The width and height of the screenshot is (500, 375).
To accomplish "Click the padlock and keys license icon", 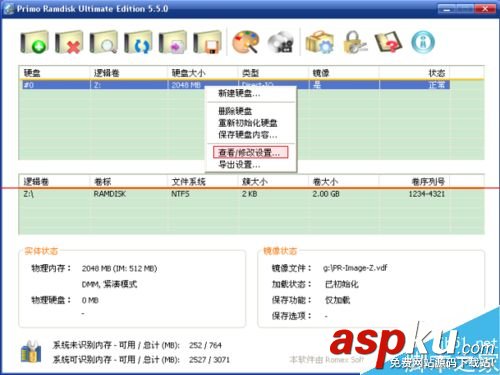I will tap(355, 42).
